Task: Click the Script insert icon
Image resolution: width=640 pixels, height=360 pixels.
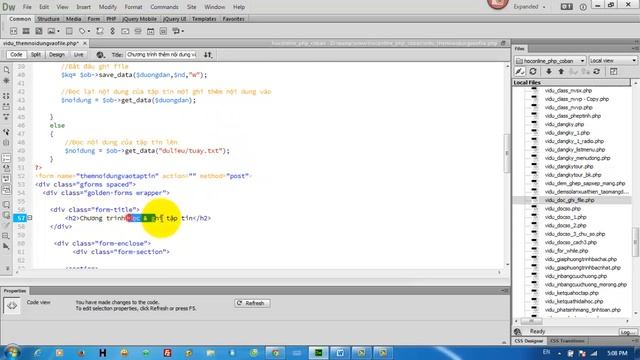Action: click(100, 31)
